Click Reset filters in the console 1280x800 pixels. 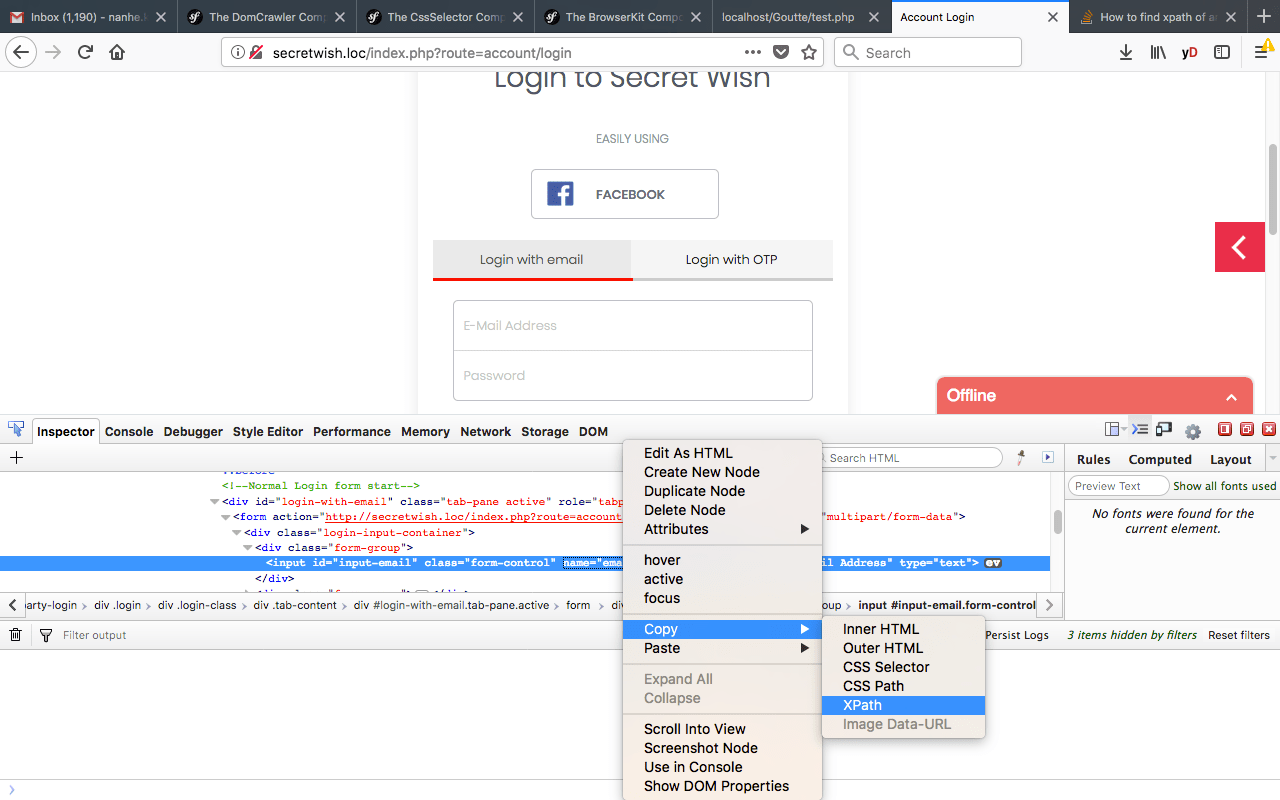(x=1238, y=635)
